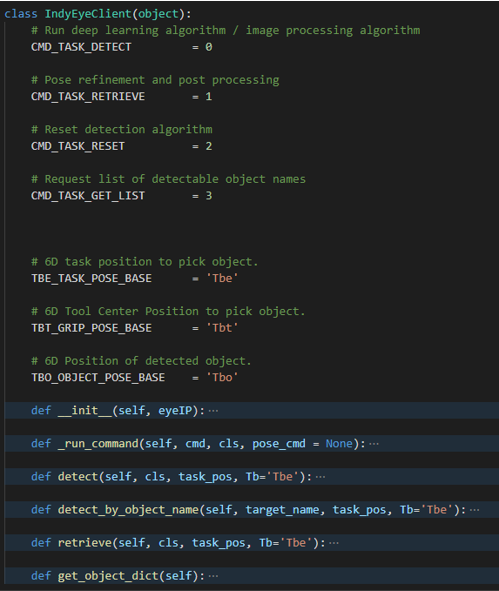Expand the folded __init__ method ellipsis
Image resolution: width=499 pixels, height=591 pixels.
213,411
